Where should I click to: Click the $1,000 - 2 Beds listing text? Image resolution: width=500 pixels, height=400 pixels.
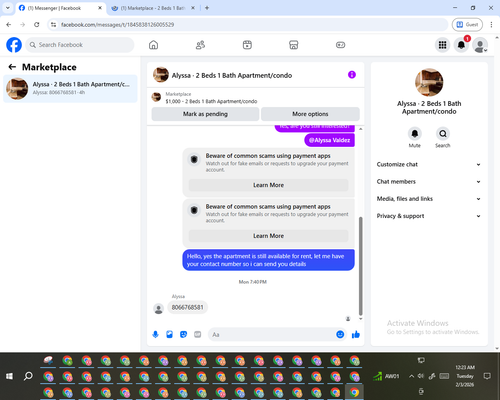click(211, 101)
